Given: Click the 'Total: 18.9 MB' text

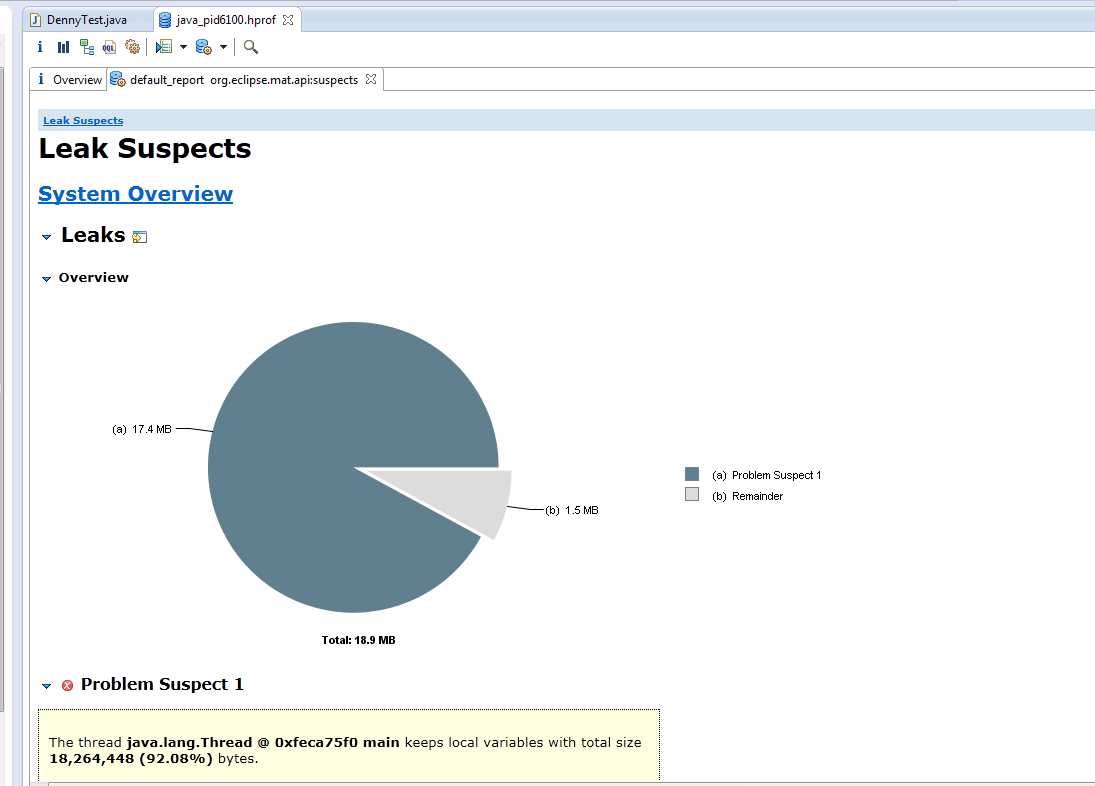Looking at the screenshot, I should 358,640.
